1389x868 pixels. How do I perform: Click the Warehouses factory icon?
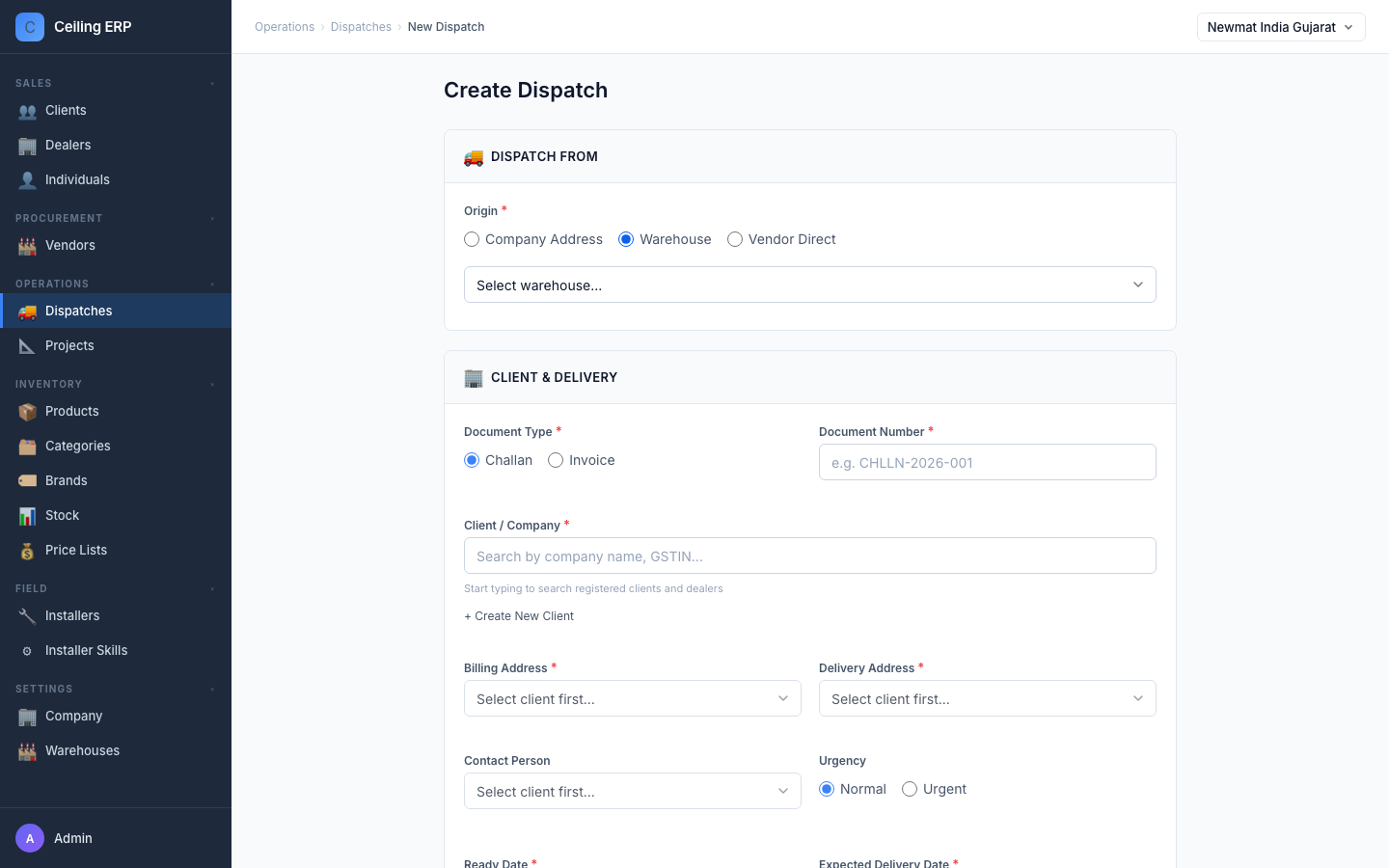click(x=27, y=751)
